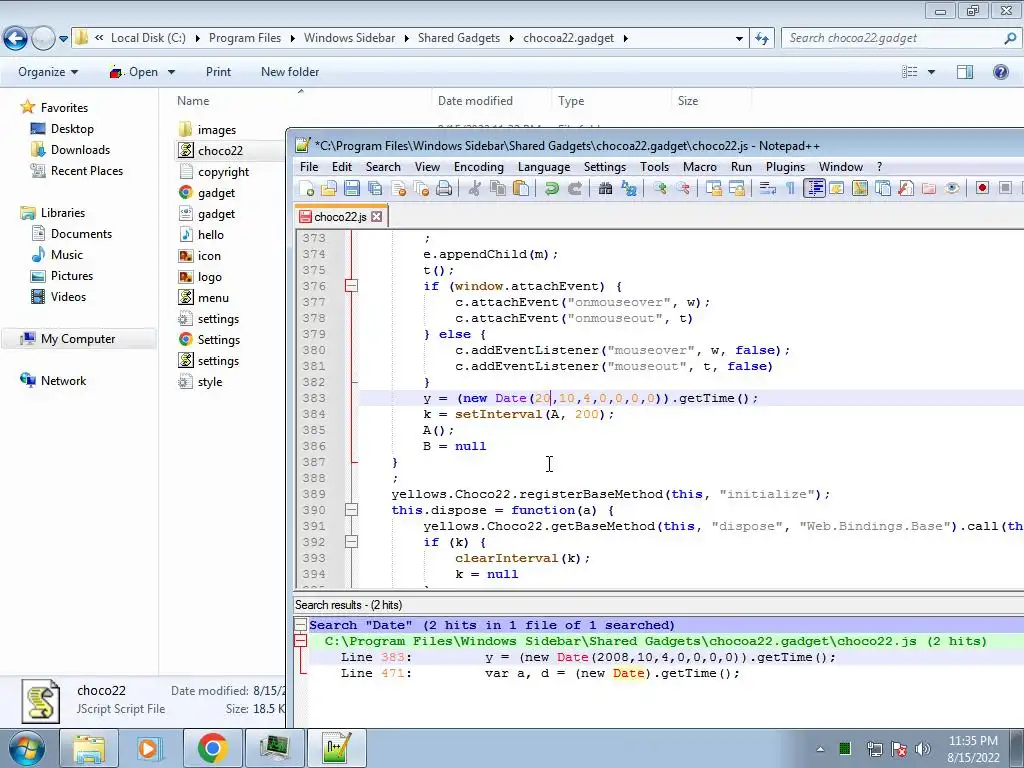Click Redo arrow icon
The width and height of the screenshot is (1024, 768).
[575, 189]
